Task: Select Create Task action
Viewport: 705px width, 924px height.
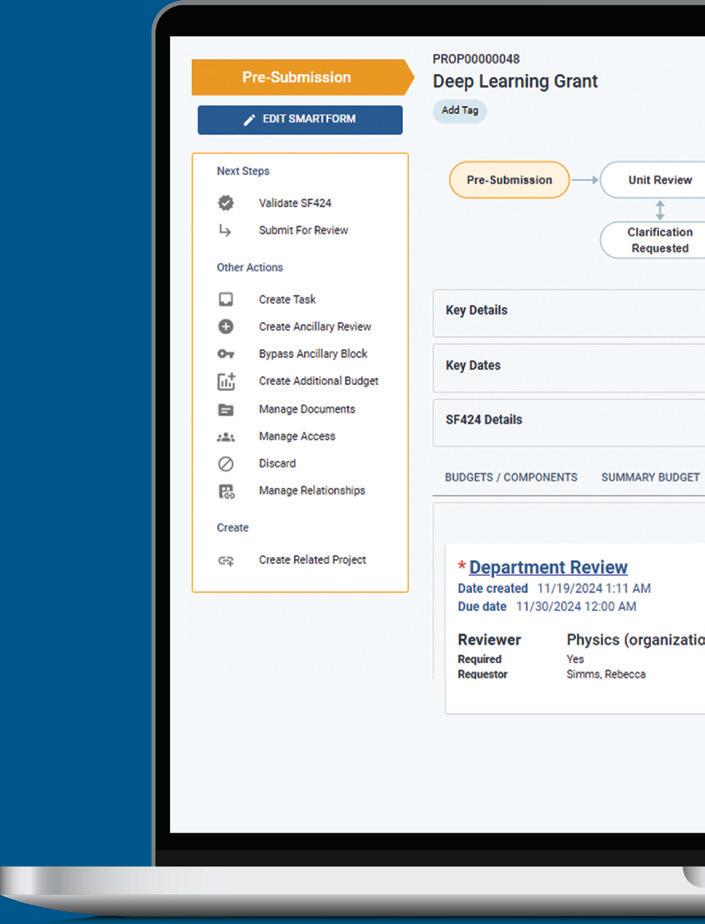Action: click(x=287, y=299)
